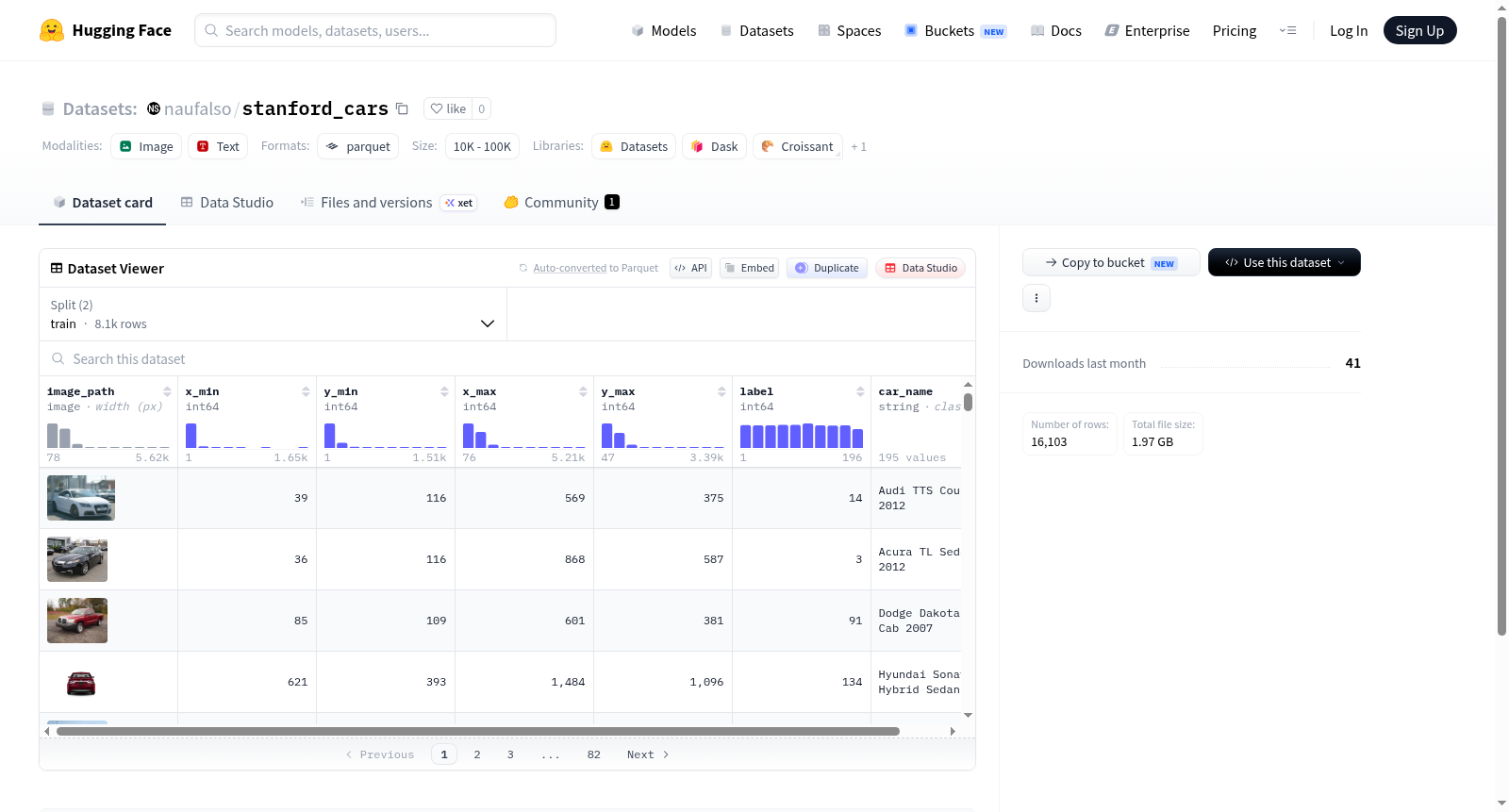Go to page 2 of results
The height and width of the screenshot is (812, 1509).
point(477,754)
